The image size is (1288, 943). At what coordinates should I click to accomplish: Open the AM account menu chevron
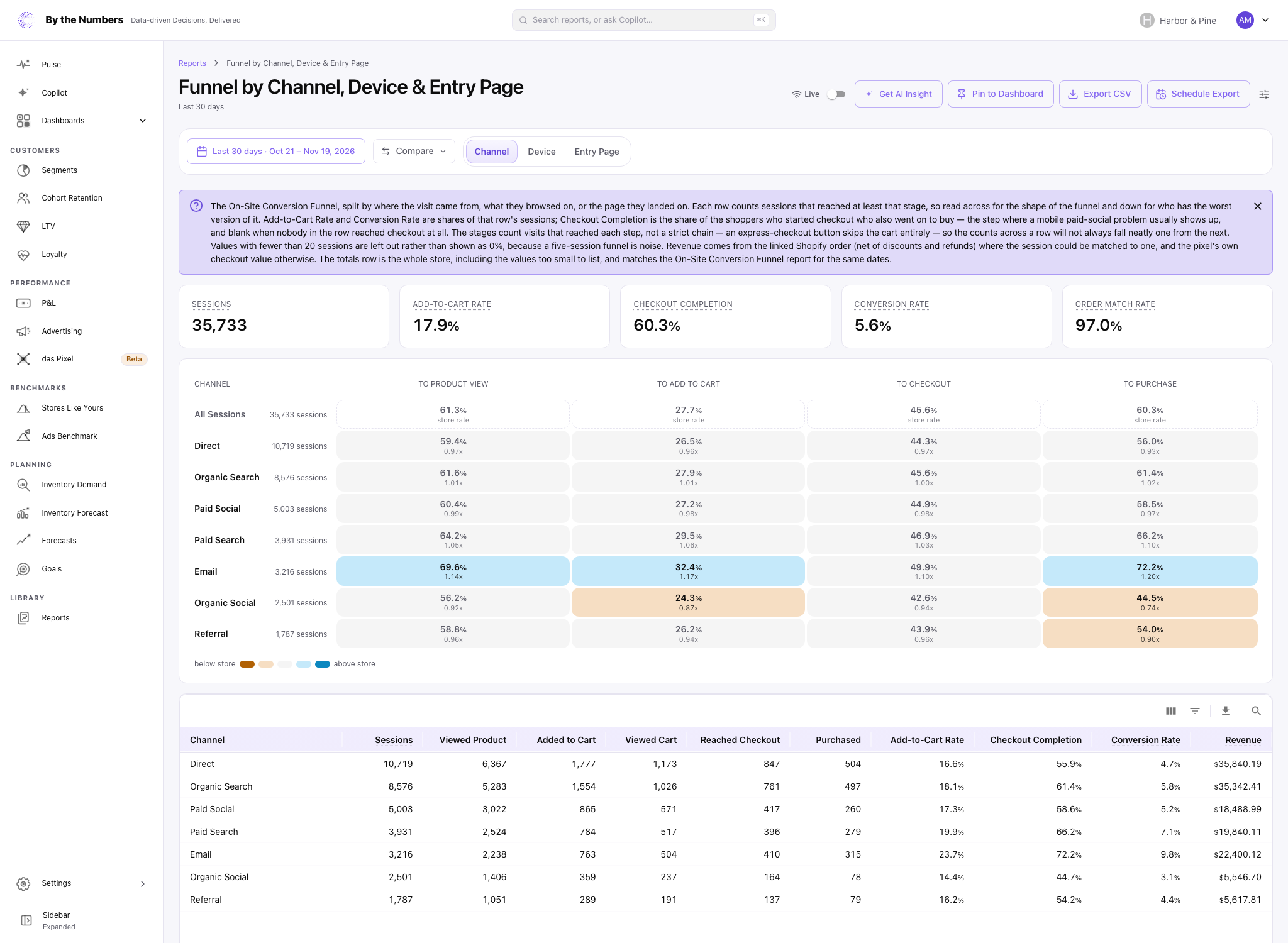pos(1265,20)
